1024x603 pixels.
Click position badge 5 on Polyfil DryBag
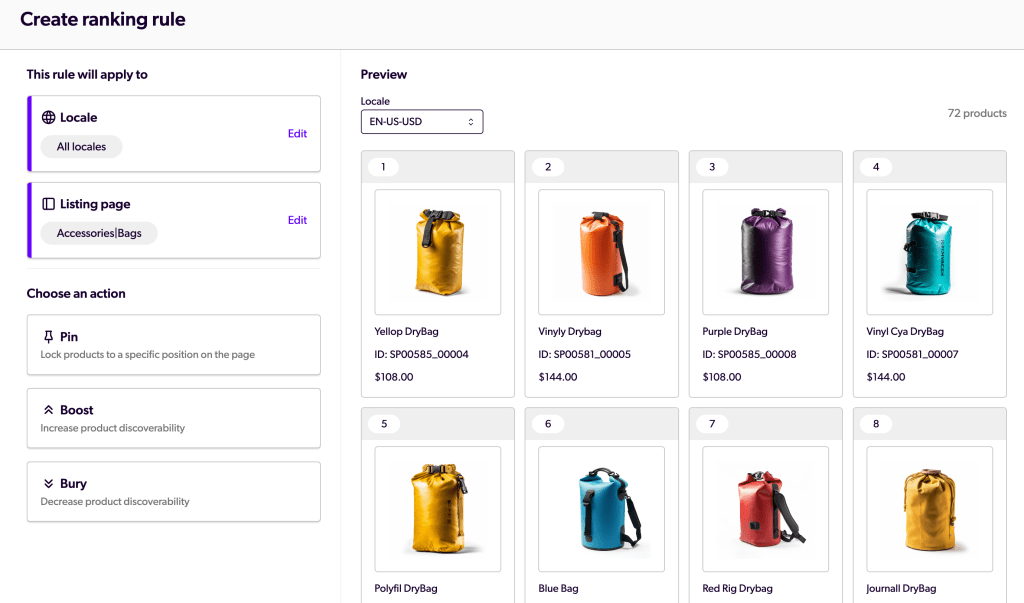(x=384, y=424)
